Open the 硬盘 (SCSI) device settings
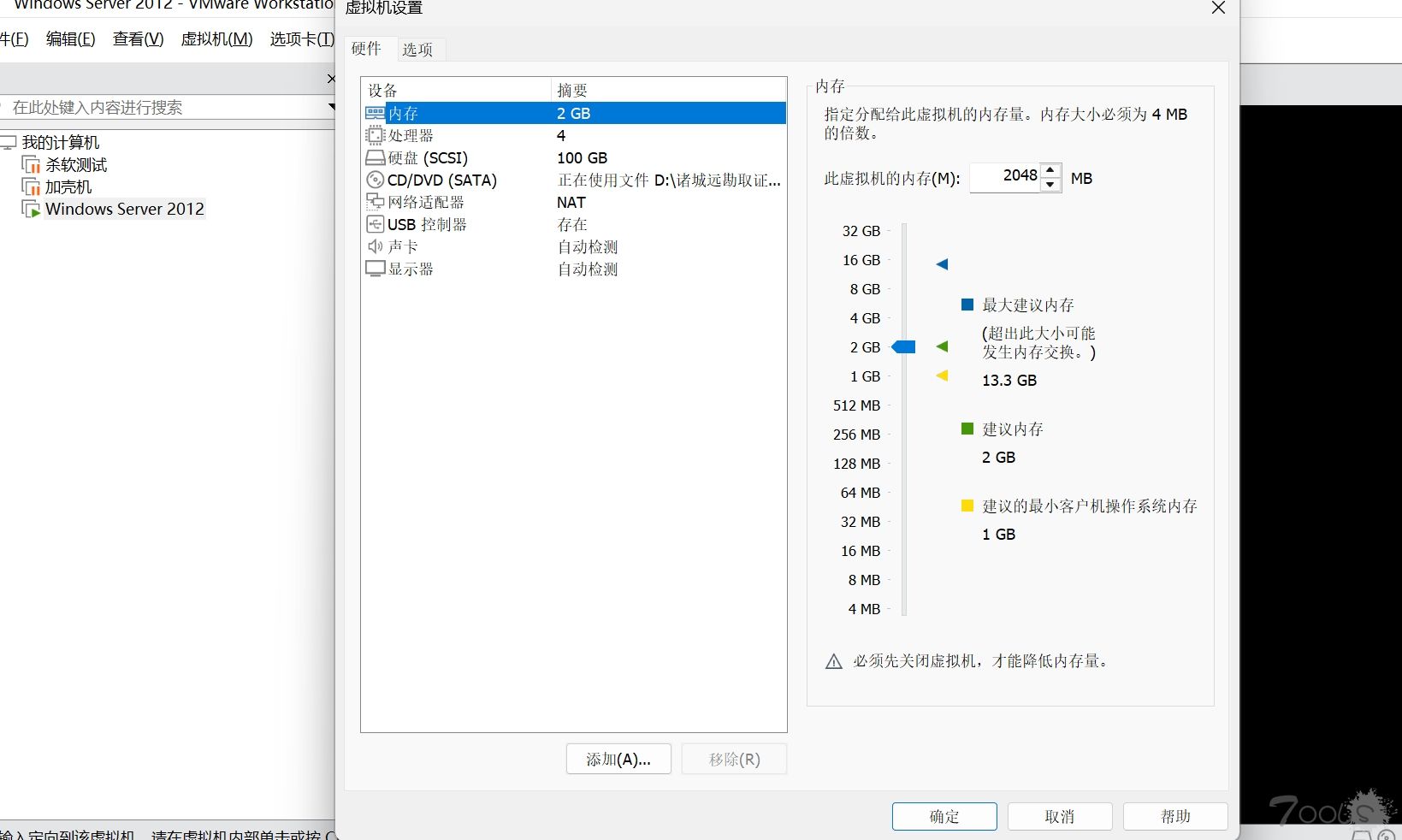The height and width of the screenshot is (840, 1402). tap(426, 157)
